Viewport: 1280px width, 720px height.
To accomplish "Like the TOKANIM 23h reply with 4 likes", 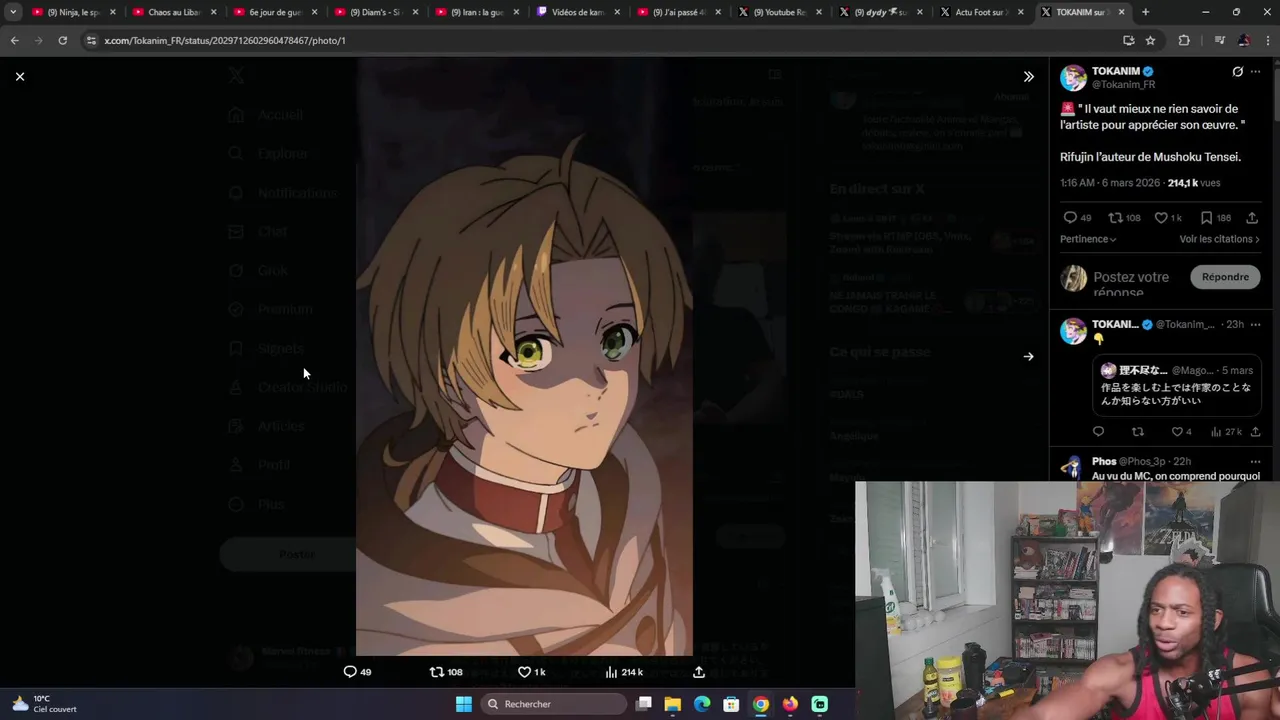I will tap(1181, 432).
